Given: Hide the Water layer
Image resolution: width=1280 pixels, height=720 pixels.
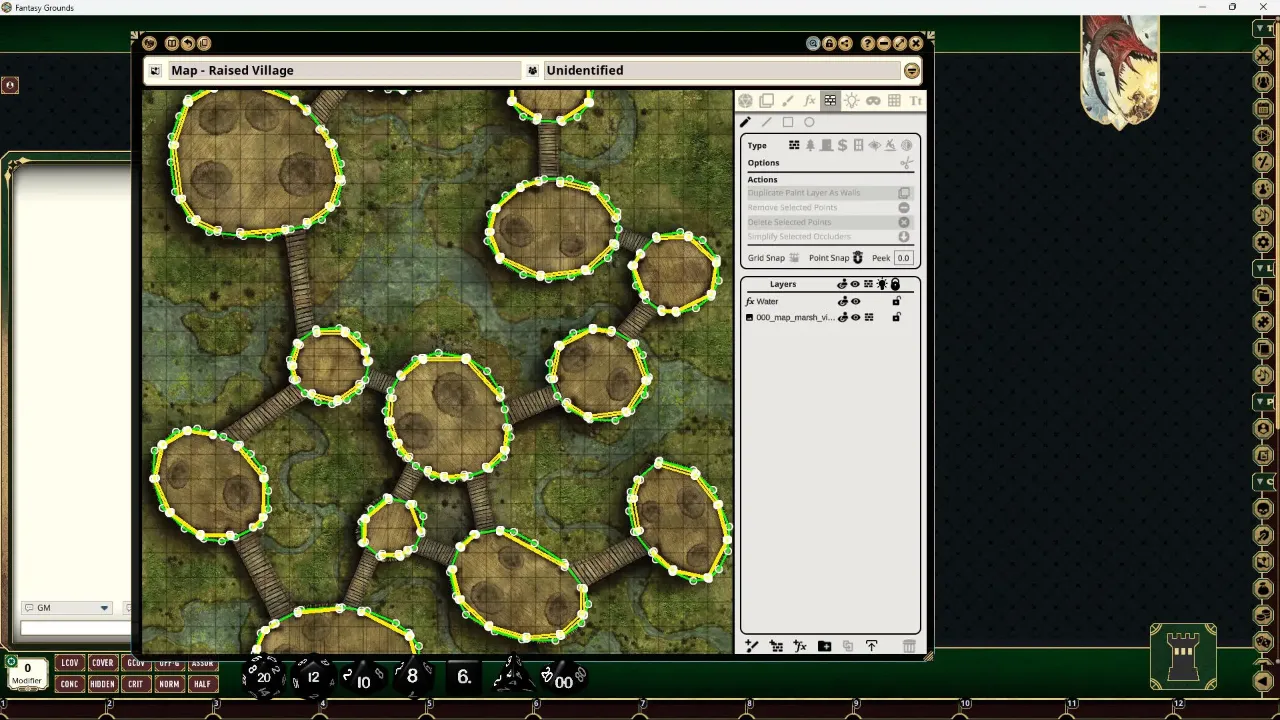Looking at the screenshot, I should (855, 301).
